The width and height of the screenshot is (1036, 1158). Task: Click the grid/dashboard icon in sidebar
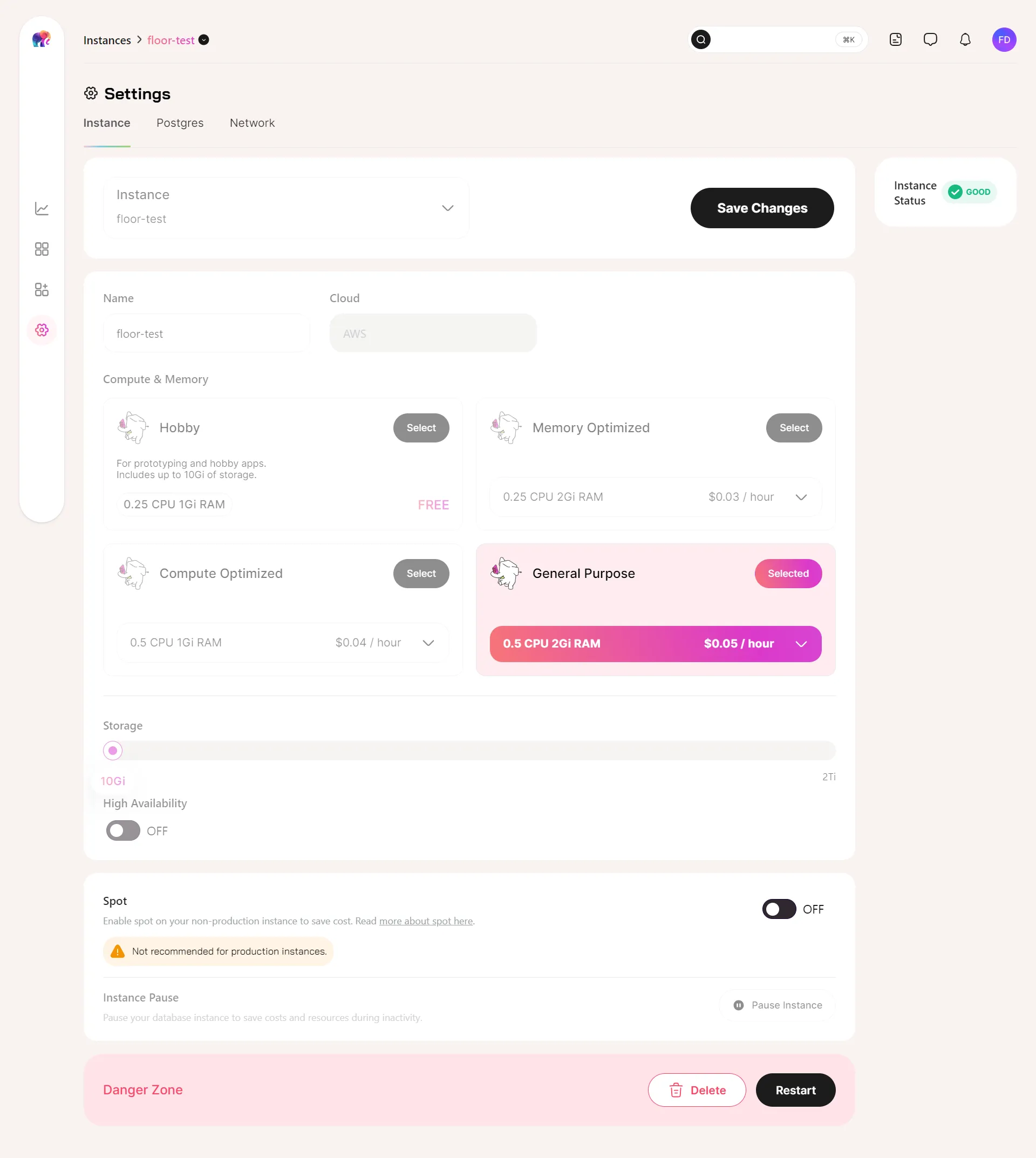click(41, 249)
